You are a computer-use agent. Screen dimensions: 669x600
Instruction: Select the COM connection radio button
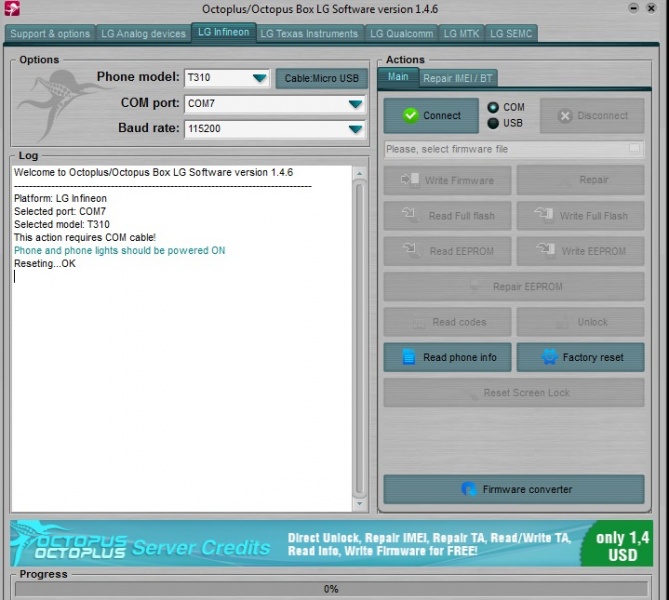493,107
